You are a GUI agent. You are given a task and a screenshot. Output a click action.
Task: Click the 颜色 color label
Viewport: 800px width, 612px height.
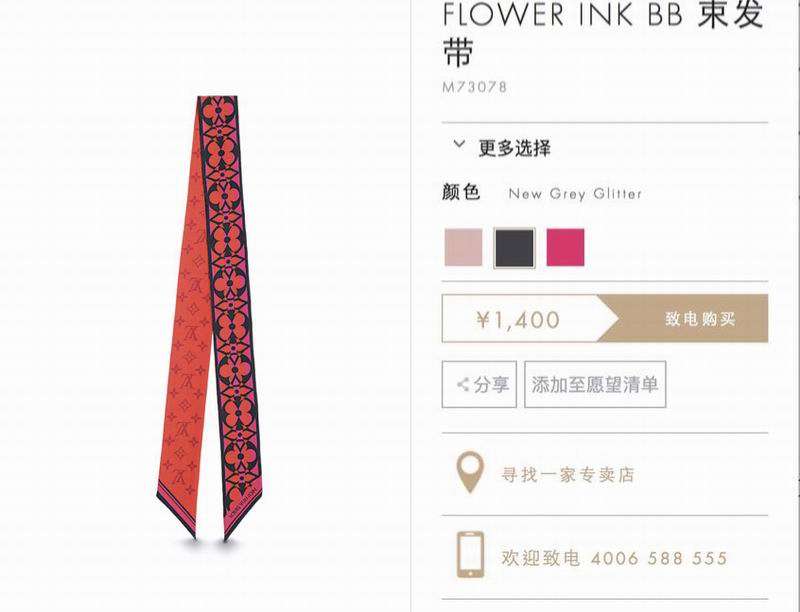click(461, 192)
